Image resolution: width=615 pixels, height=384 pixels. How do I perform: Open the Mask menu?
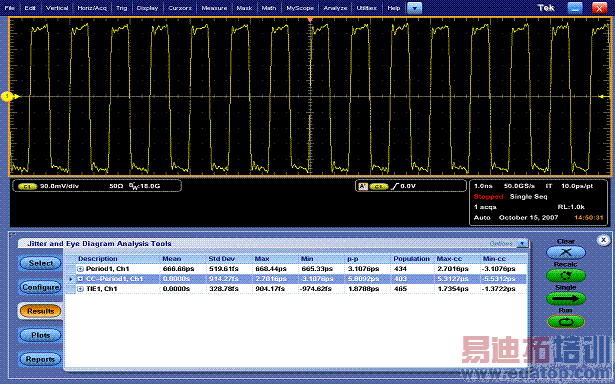point(244,8)
